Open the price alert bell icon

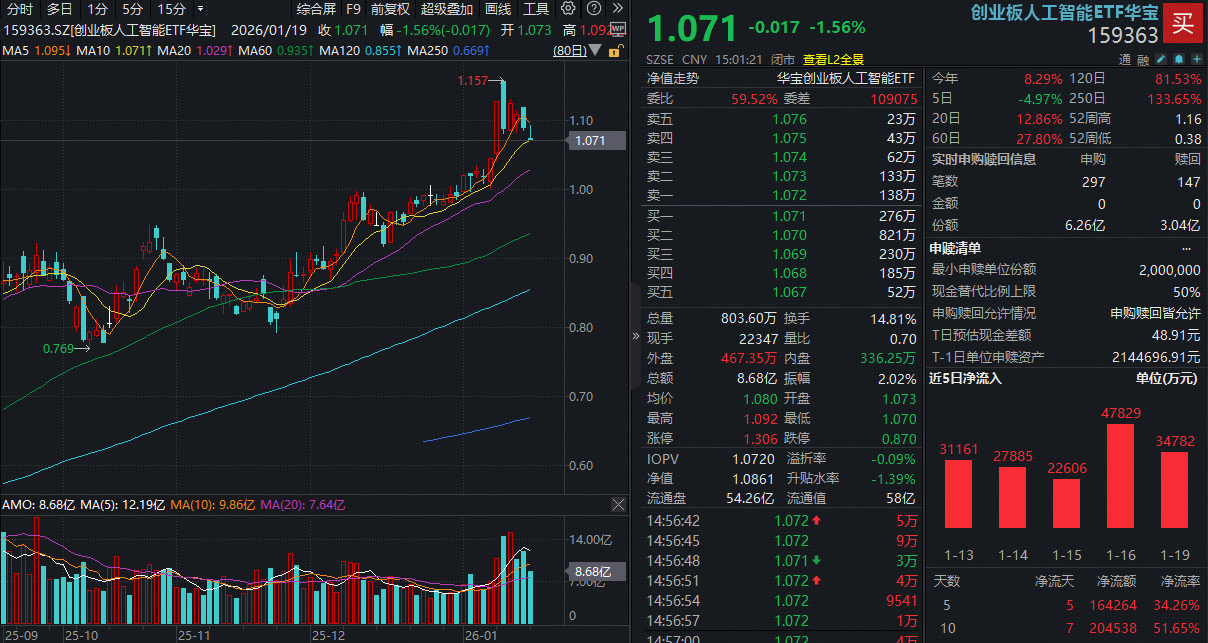(x=1179, y=59)
